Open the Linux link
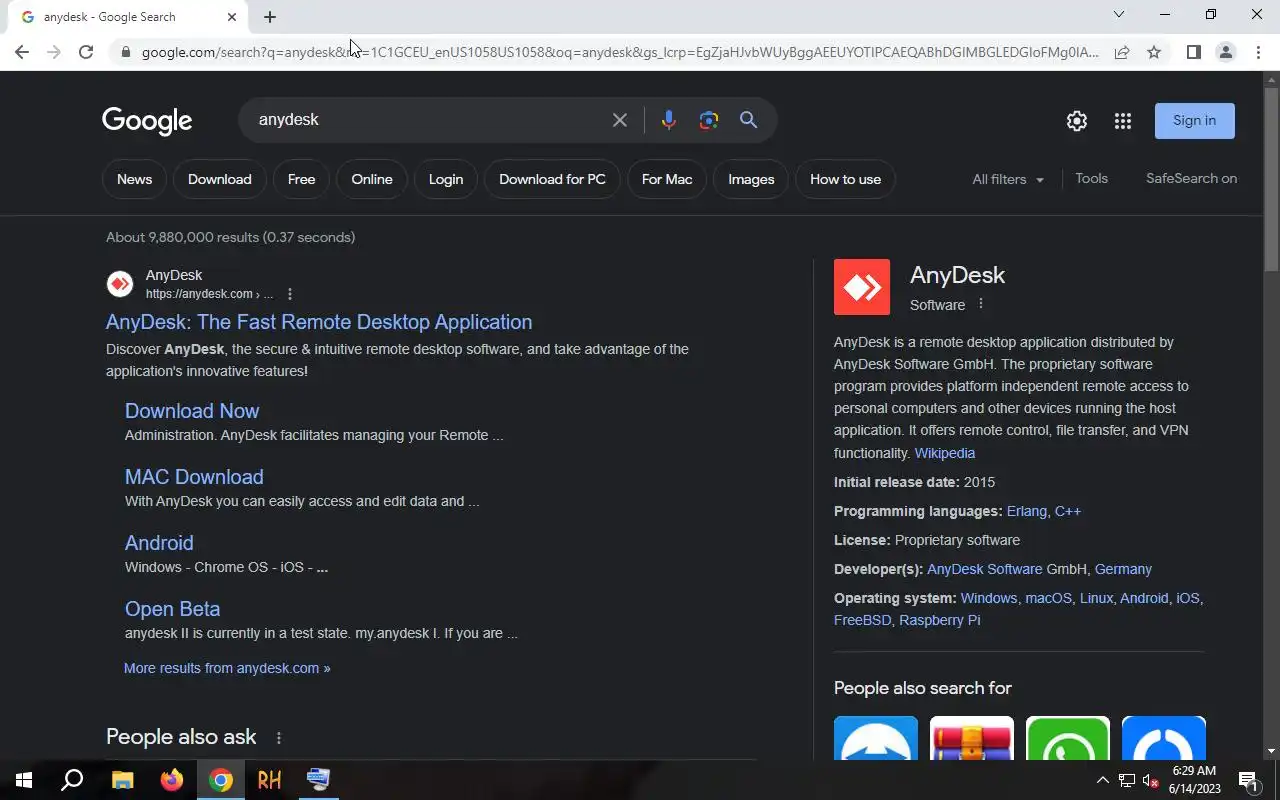Screen dimensions: 1280x800 coord(1096,598)
